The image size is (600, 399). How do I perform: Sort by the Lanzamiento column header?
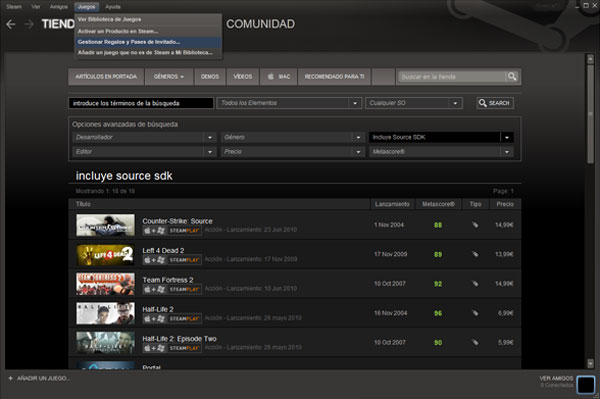392,204
